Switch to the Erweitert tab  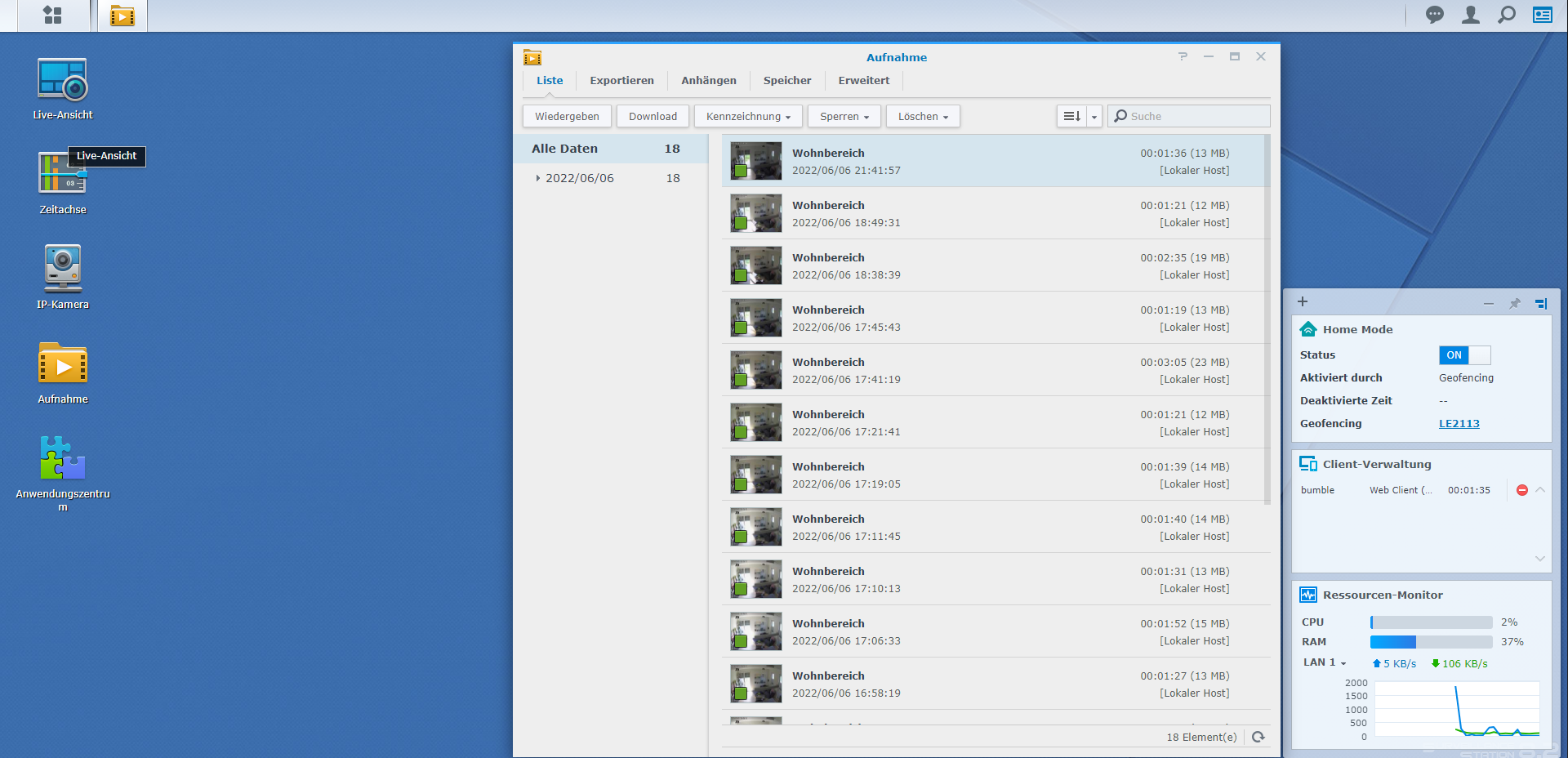point(864,80)
